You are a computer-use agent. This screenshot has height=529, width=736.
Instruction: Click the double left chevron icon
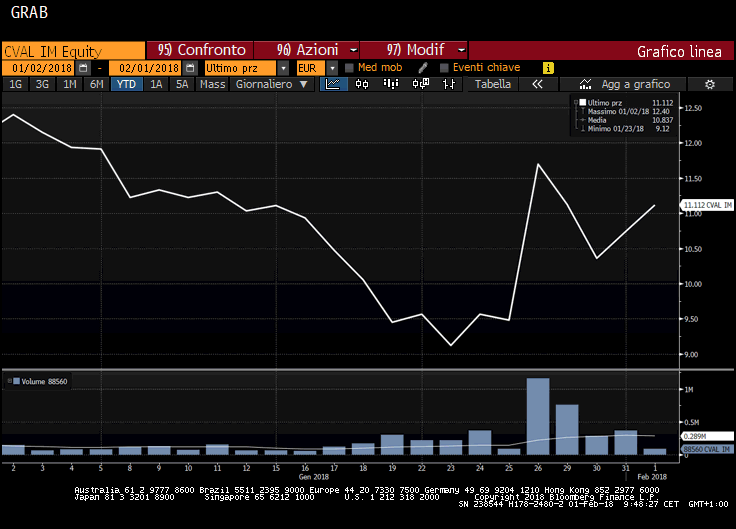[x=537, y=84]
